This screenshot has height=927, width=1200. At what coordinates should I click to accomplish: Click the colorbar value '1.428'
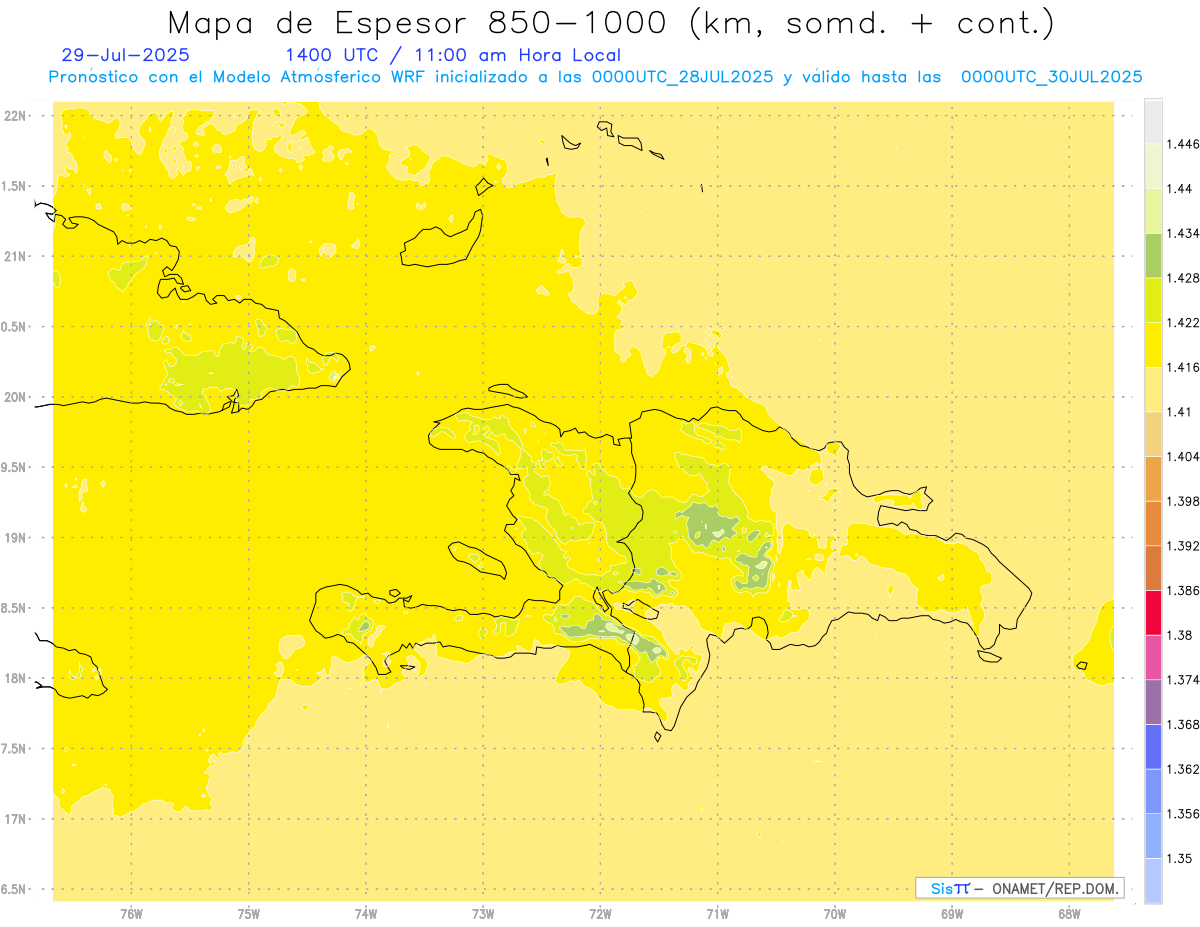click(x=1183, y=278)
